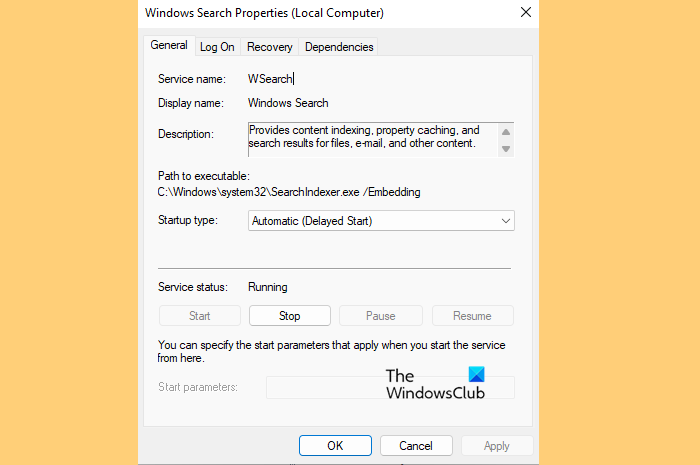Dismiss the dialog with Cancel

tap(416, 445)
